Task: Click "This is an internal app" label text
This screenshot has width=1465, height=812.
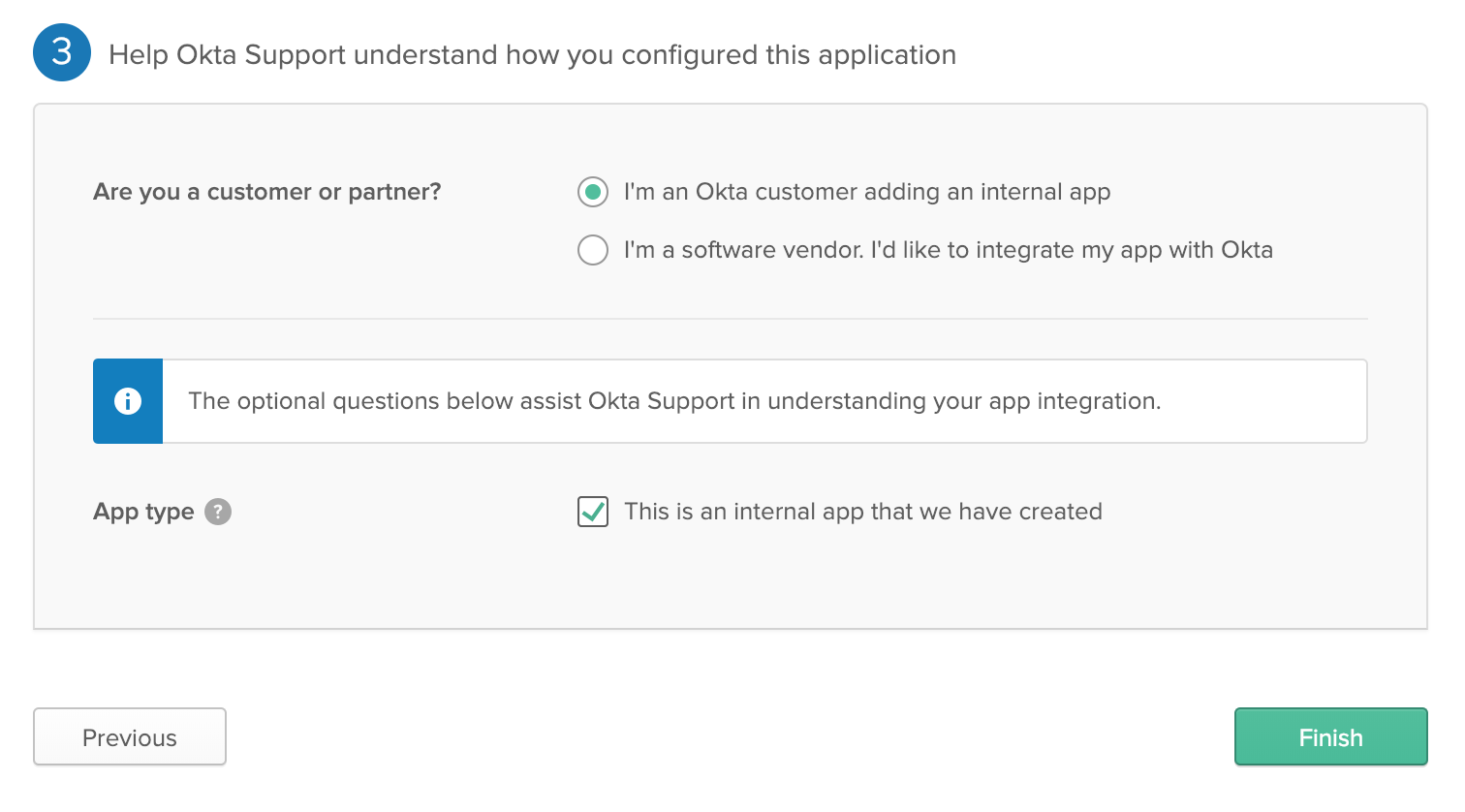Action: click(x=862, y=512)
